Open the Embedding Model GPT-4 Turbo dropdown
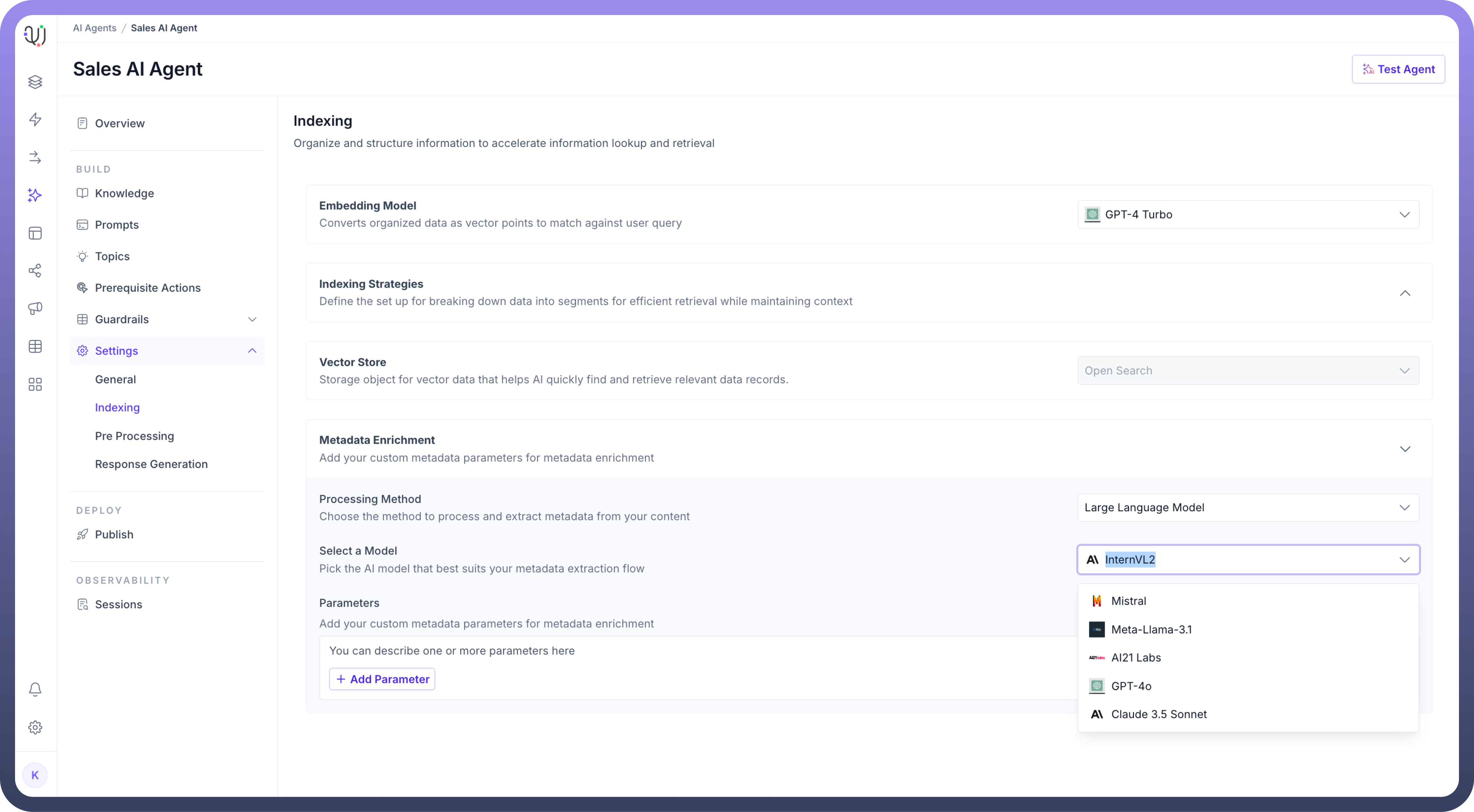Image resolution: width=1474 pixels, height=812 pixels. tap(1247, 215)
